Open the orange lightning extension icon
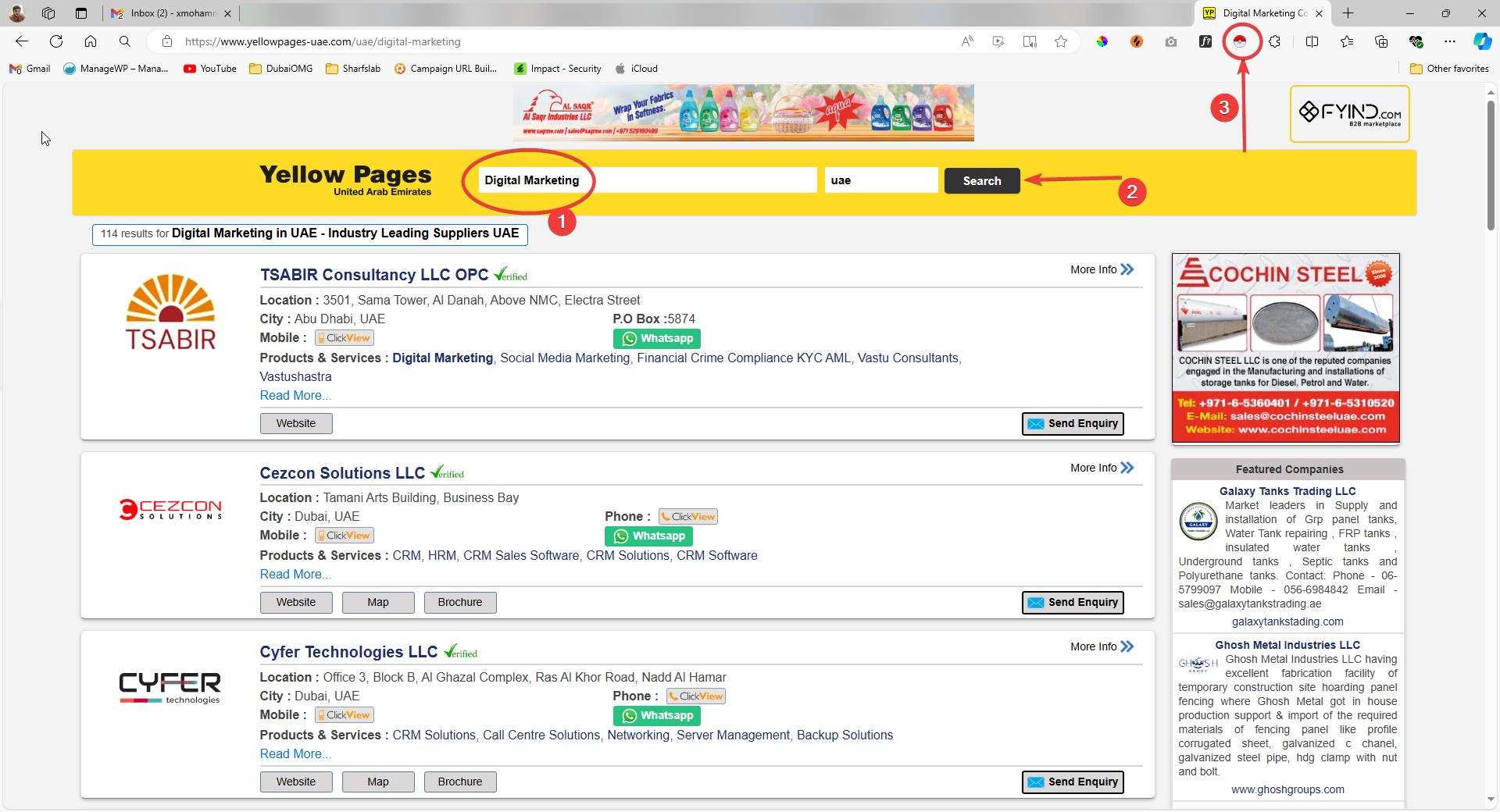 tap(1136, 41)
